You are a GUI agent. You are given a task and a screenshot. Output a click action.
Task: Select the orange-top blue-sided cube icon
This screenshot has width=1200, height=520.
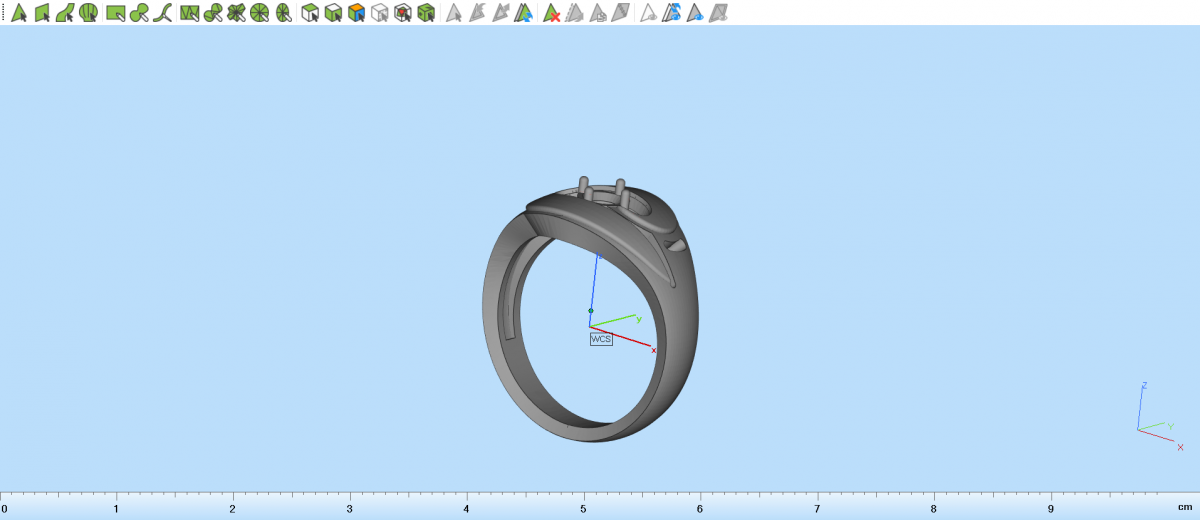(x=356, y=13)
